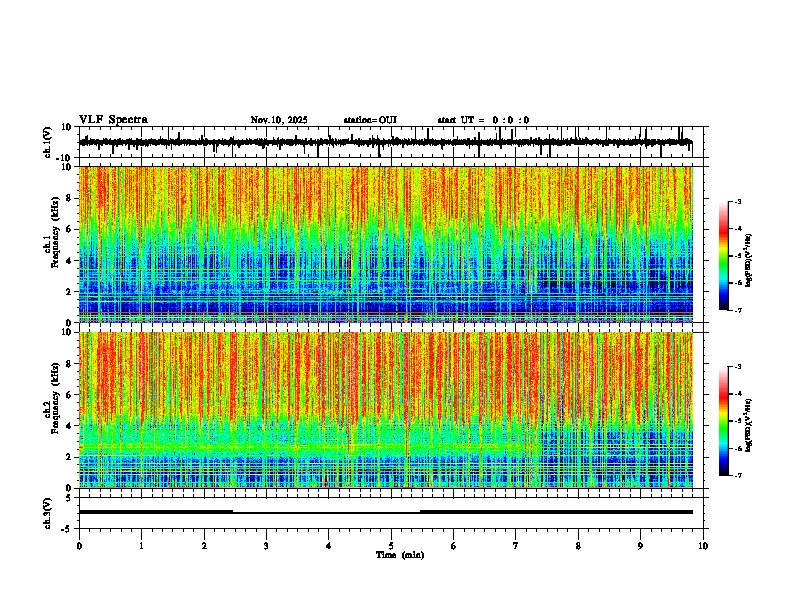Click time axis tick label 1
Screen dimensions: 792x612
point(141,546)
